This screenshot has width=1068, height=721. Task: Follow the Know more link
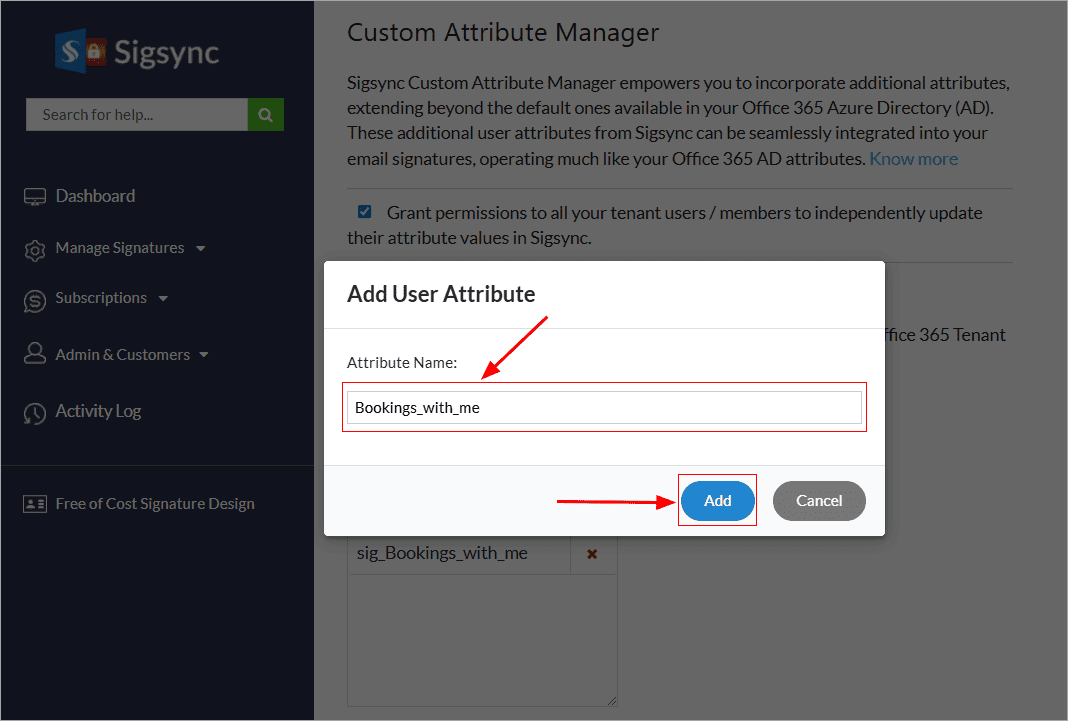click(x=913, y=159)
